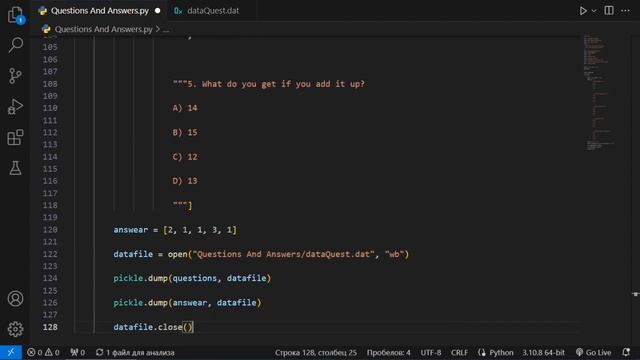640x360 pixels.
Task: Open the Testing flask view
Action: click(x=16, y=168)
